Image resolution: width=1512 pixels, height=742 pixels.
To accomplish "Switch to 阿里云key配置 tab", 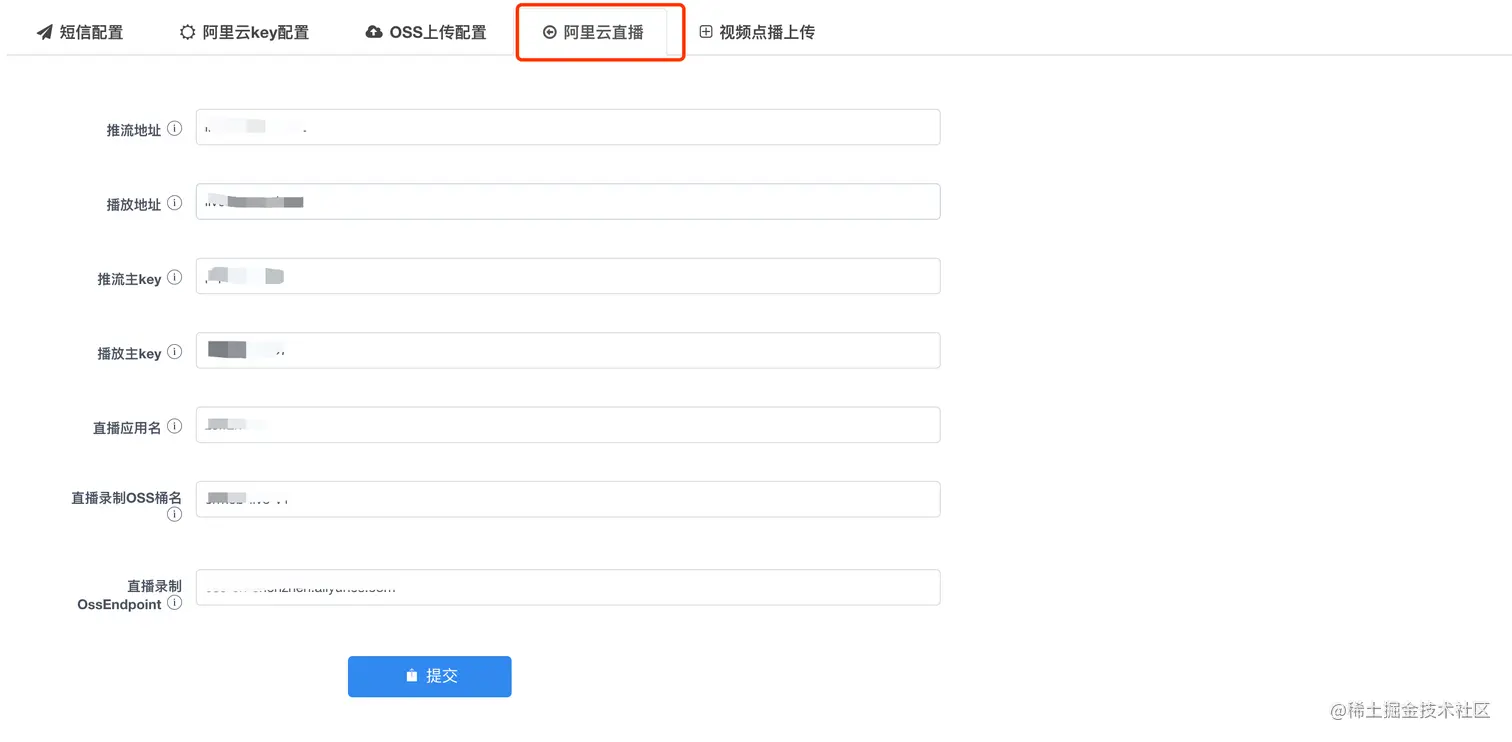I will coord(244,32).
